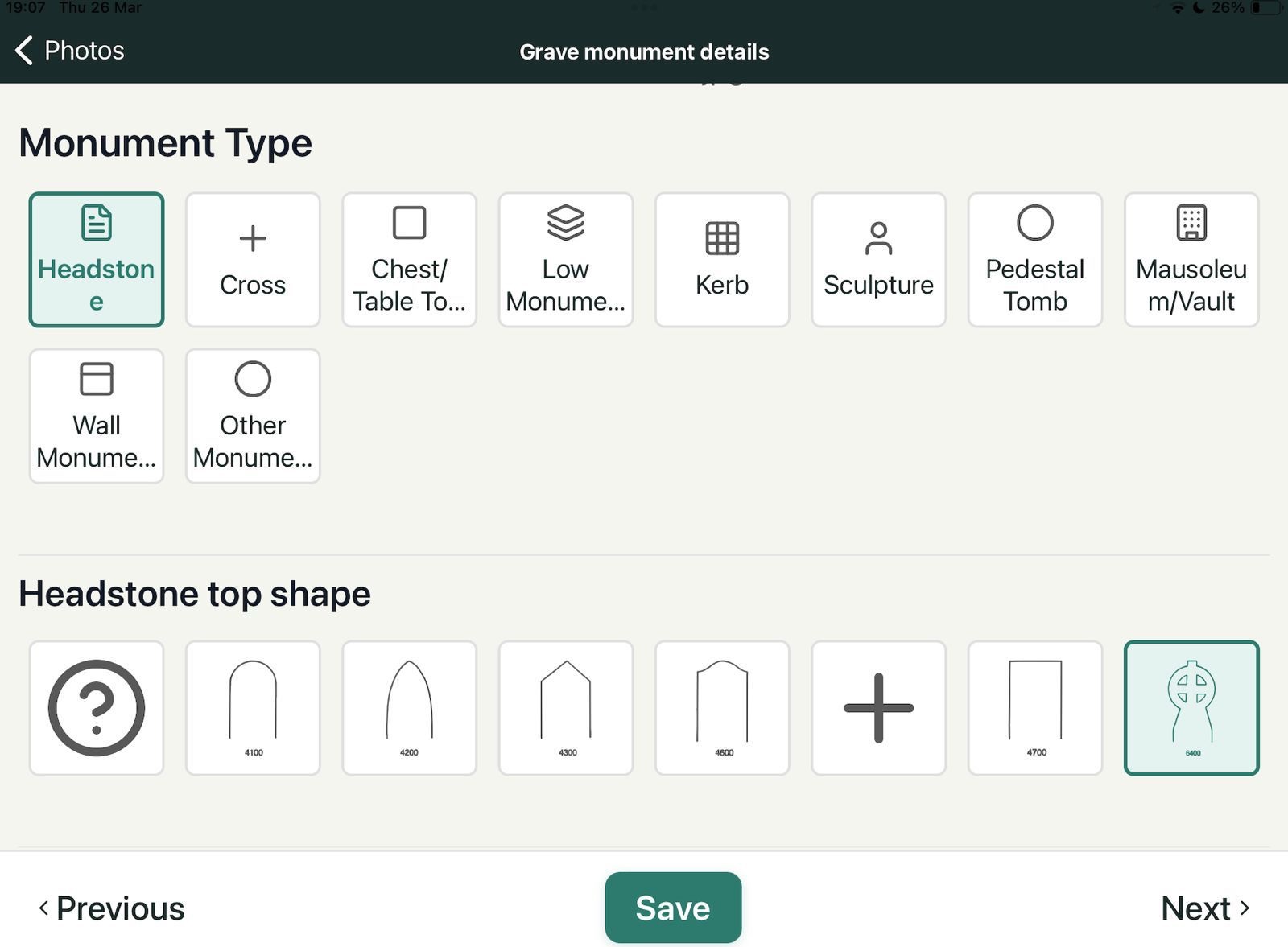This screenshot has height=947, width=1288.
Task: Pick the Kerb monument type
Action: point(722,260)
